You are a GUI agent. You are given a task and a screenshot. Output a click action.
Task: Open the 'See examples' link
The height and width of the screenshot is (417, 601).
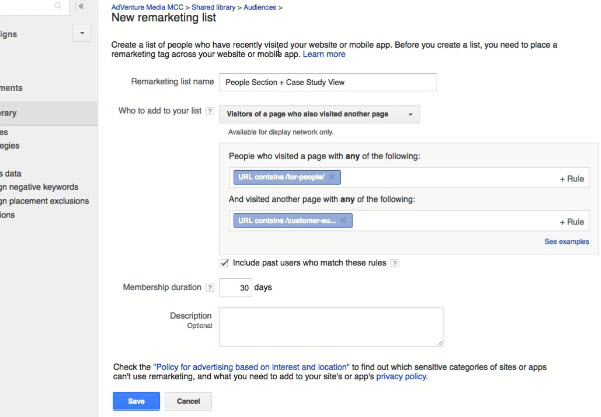[566, 242]
